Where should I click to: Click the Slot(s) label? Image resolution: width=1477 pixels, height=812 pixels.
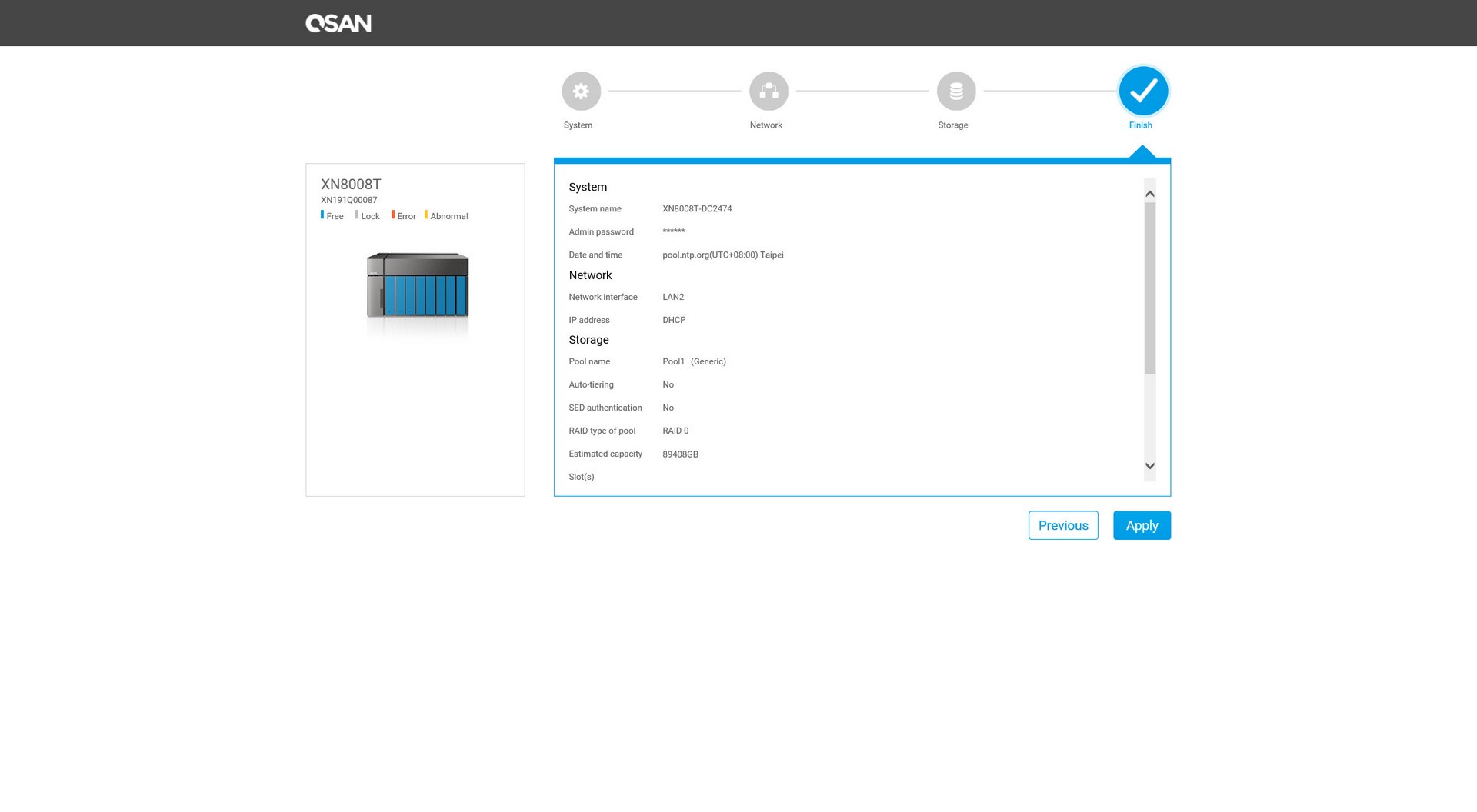click(x=582, y=477)
